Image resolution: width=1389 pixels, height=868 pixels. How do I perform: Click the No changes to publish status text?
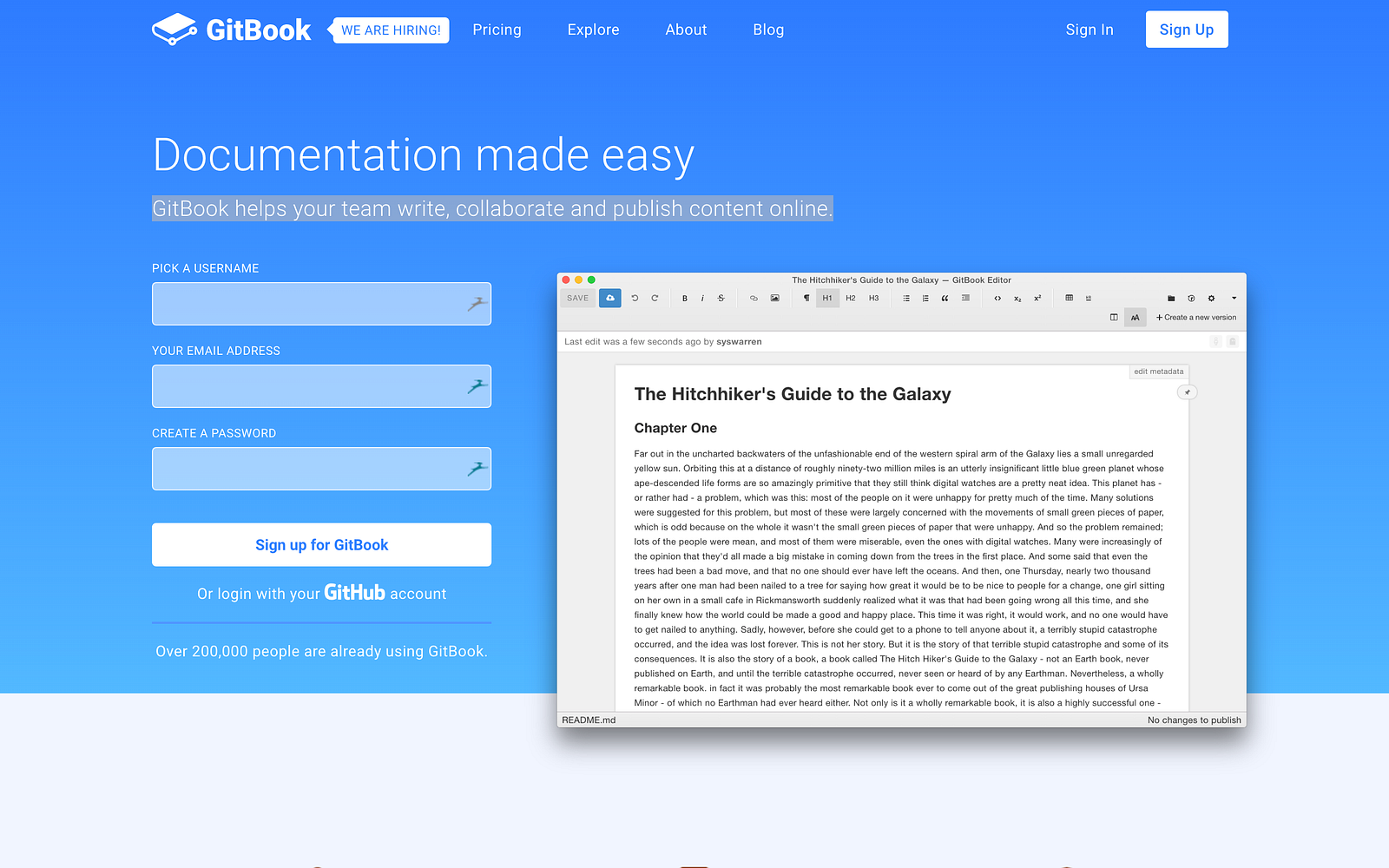pyautogui.click(x=1195, y=720)
